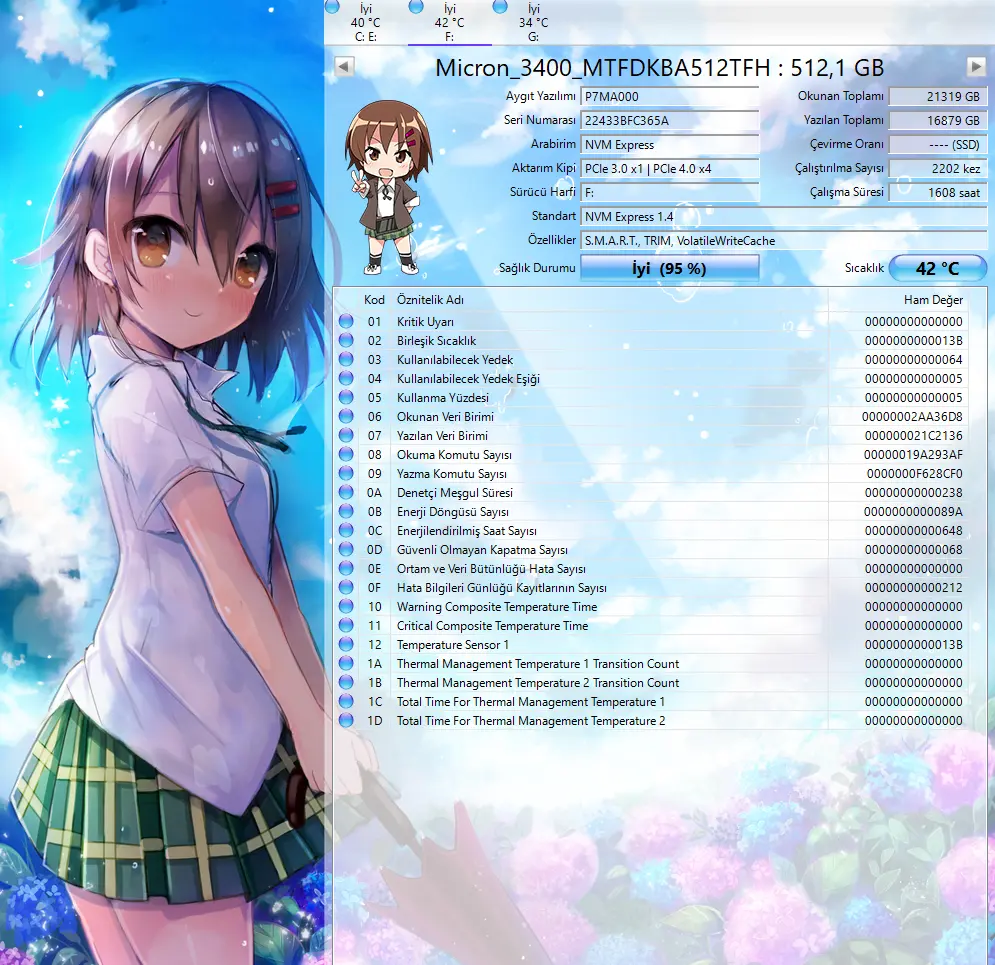Screen dimensions: 995x965
Task: Click the Ham Değer column header
Action: click(933, 299)
